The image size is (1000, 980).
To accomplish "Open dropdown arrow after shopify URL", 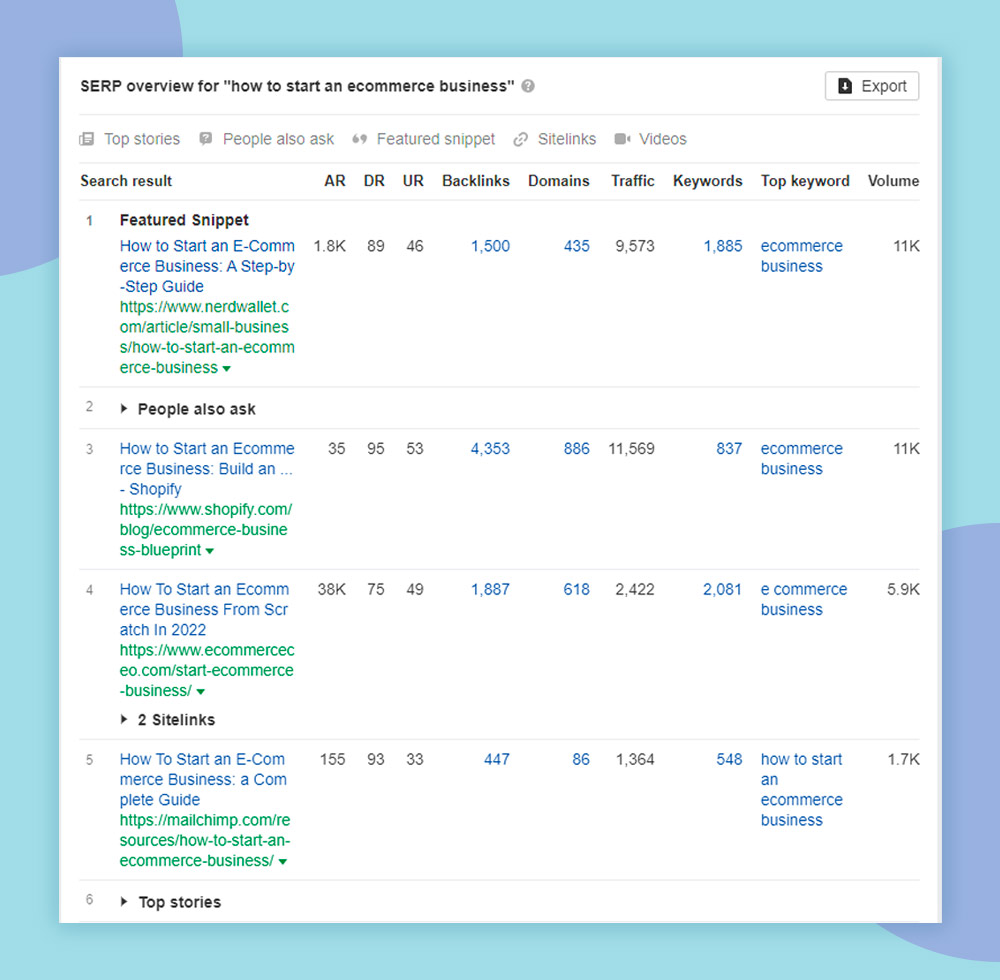I will coord(210,551).
